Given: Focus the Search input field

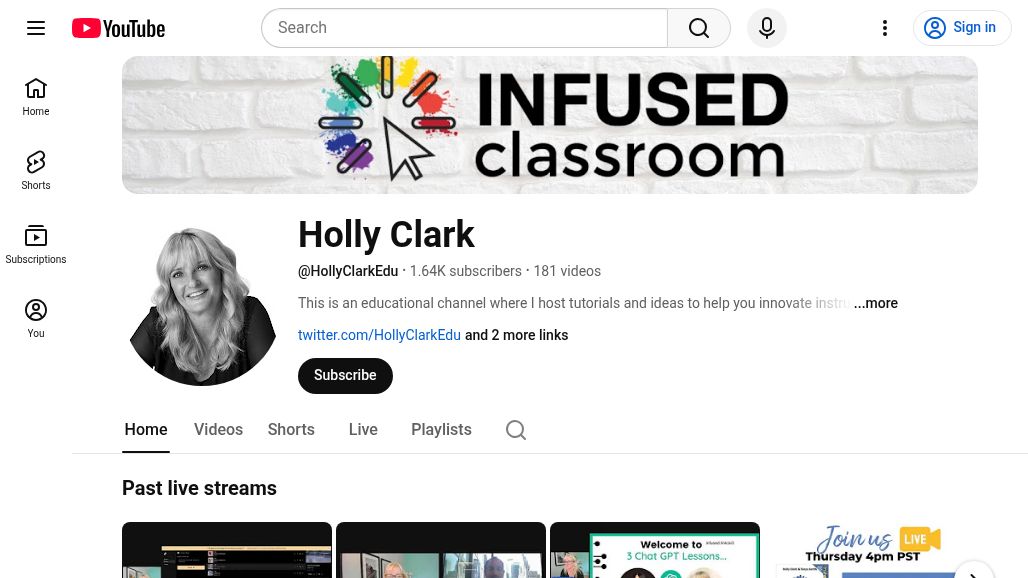Looking at the screenshot, I should coord(465,28).
